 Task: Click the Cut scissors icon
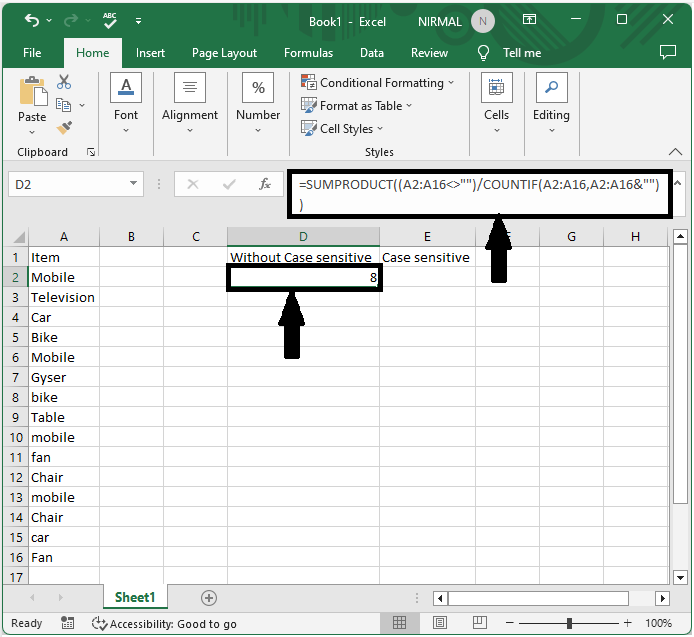[x=64, y=82]
